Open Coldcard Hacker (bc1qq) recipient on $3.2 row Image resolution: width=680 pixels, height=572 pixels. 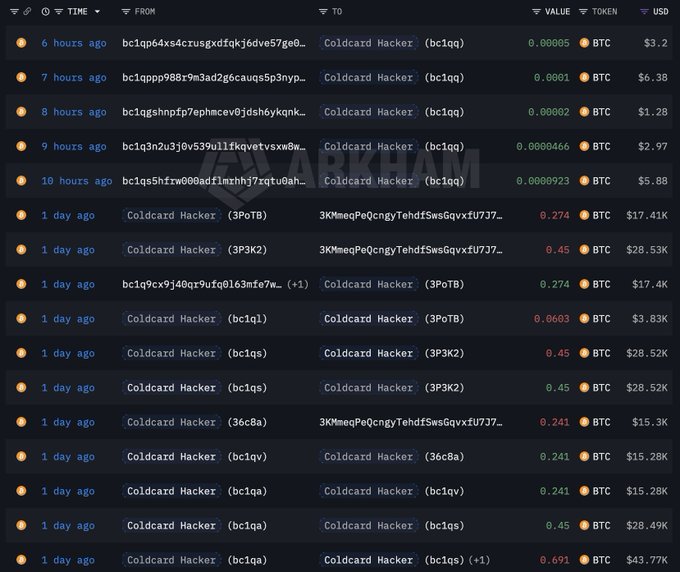click(x=369, y=43)
